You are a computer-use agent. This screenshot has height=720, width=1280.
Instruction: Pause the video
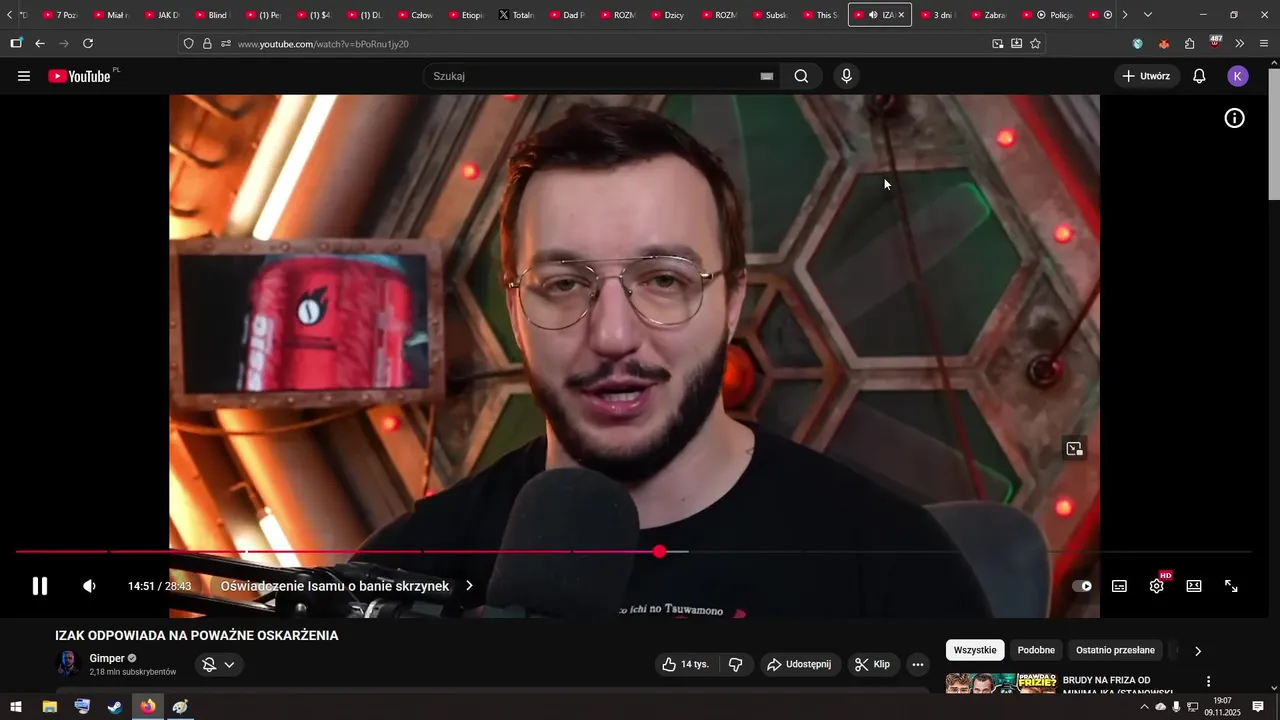coord(40,586)
